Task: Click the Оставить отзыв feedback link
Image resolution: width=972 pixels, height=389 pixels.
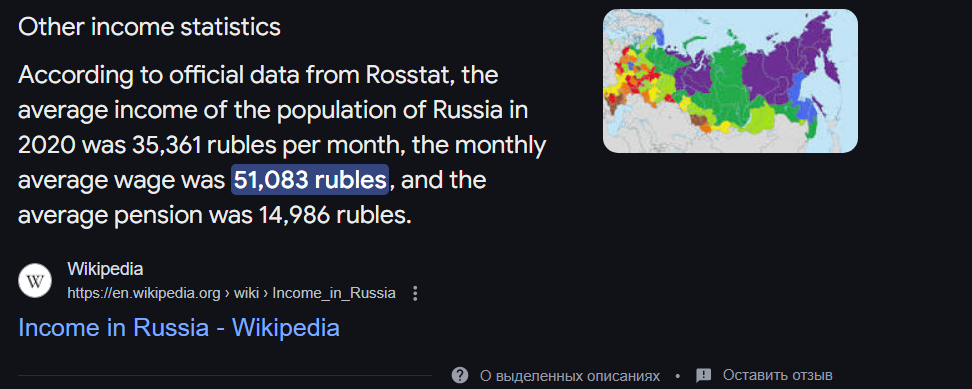Action: [777, 375]
